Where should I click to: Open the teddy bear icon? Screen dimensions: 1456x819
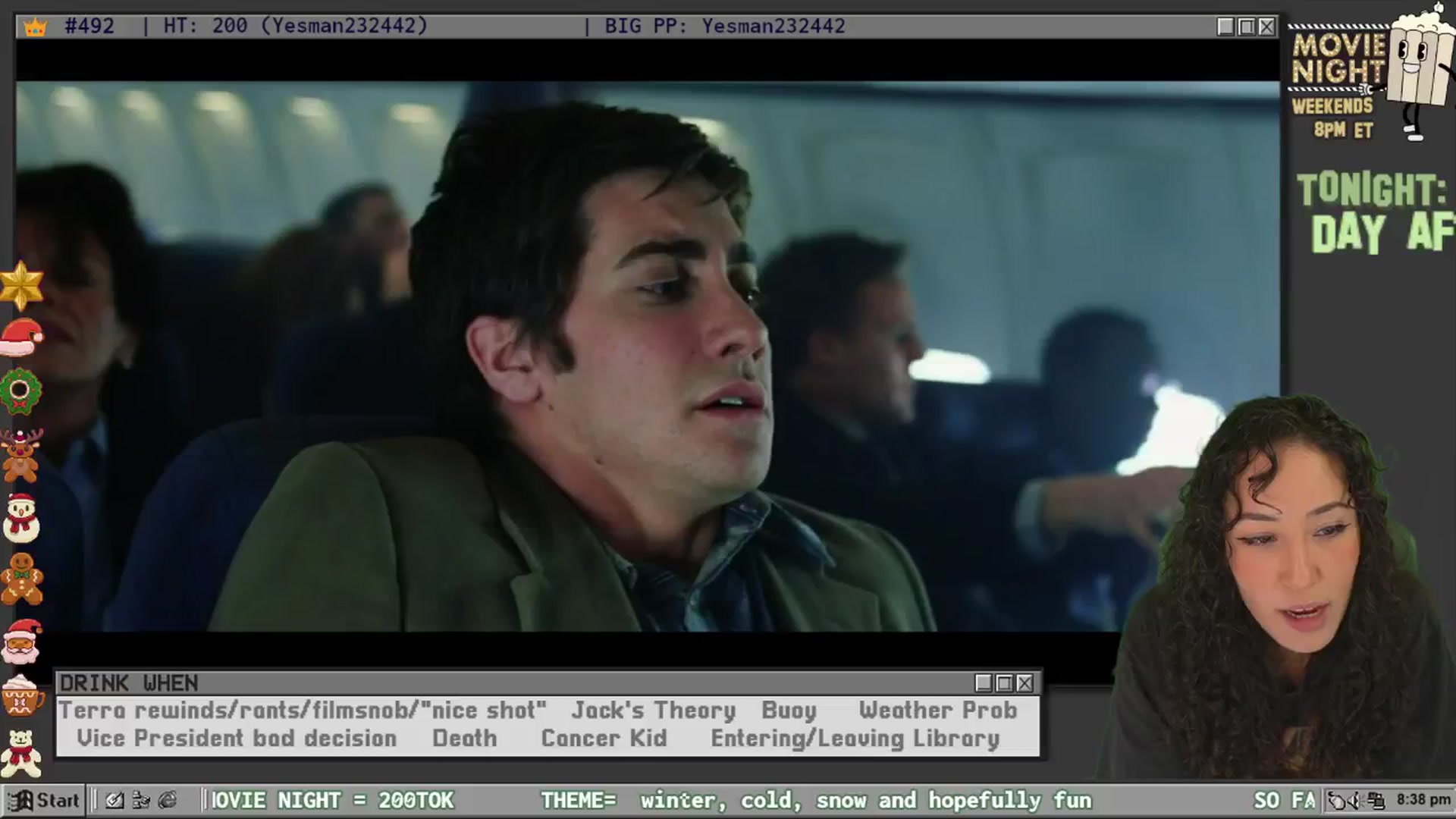coord(21,754)
